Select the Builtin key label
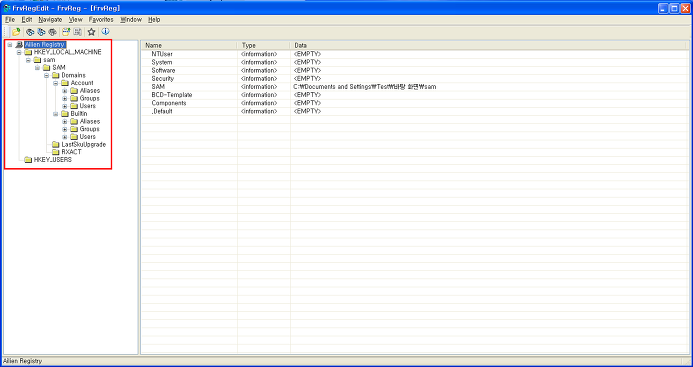Viewport: 693px width, 367px height. pyautogui.click(x=79, y=114)
